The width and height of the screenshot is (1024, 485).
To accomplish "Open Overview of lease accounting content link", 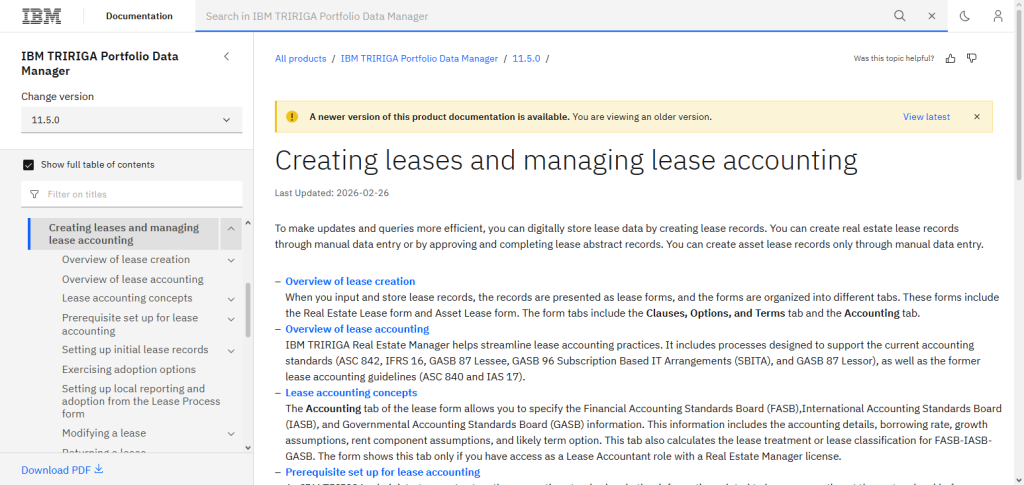I will click(x=357, y=329).
